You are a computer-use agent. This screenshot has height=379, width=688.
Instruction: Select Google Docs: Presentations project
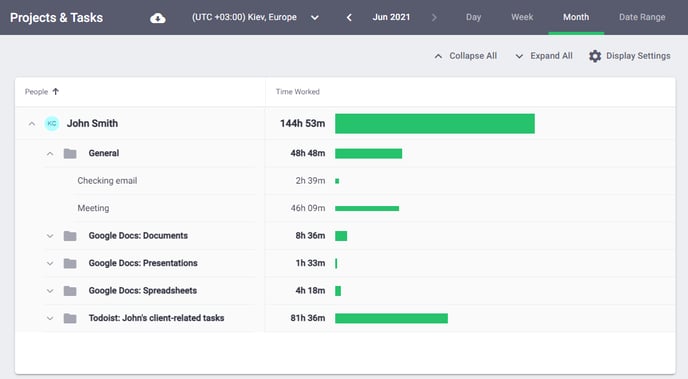point(143,263)
